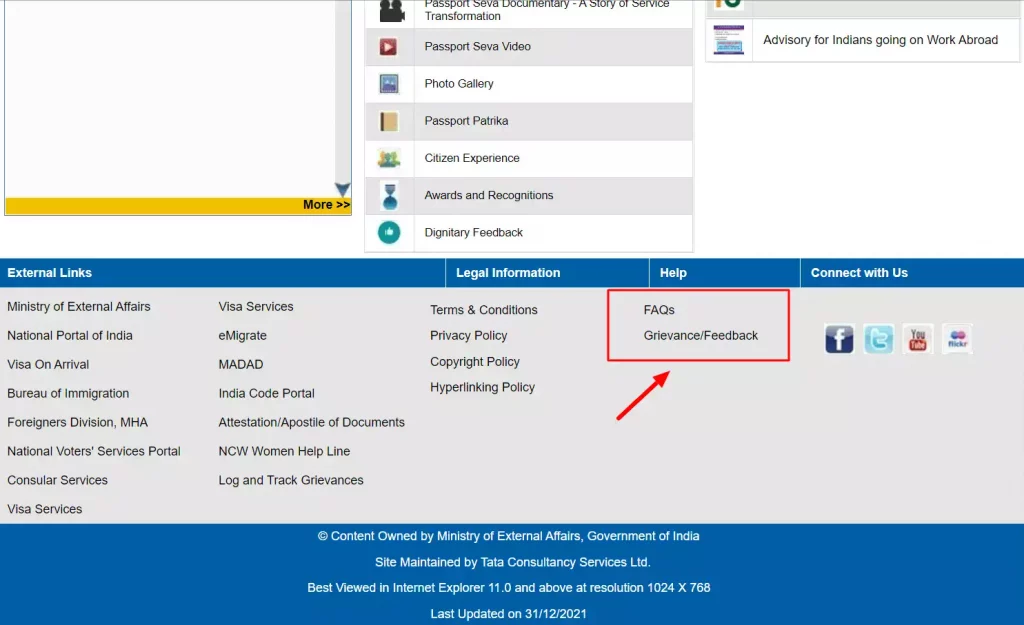
Task: Open the Grievance/Feedback link
Action: 700,336
